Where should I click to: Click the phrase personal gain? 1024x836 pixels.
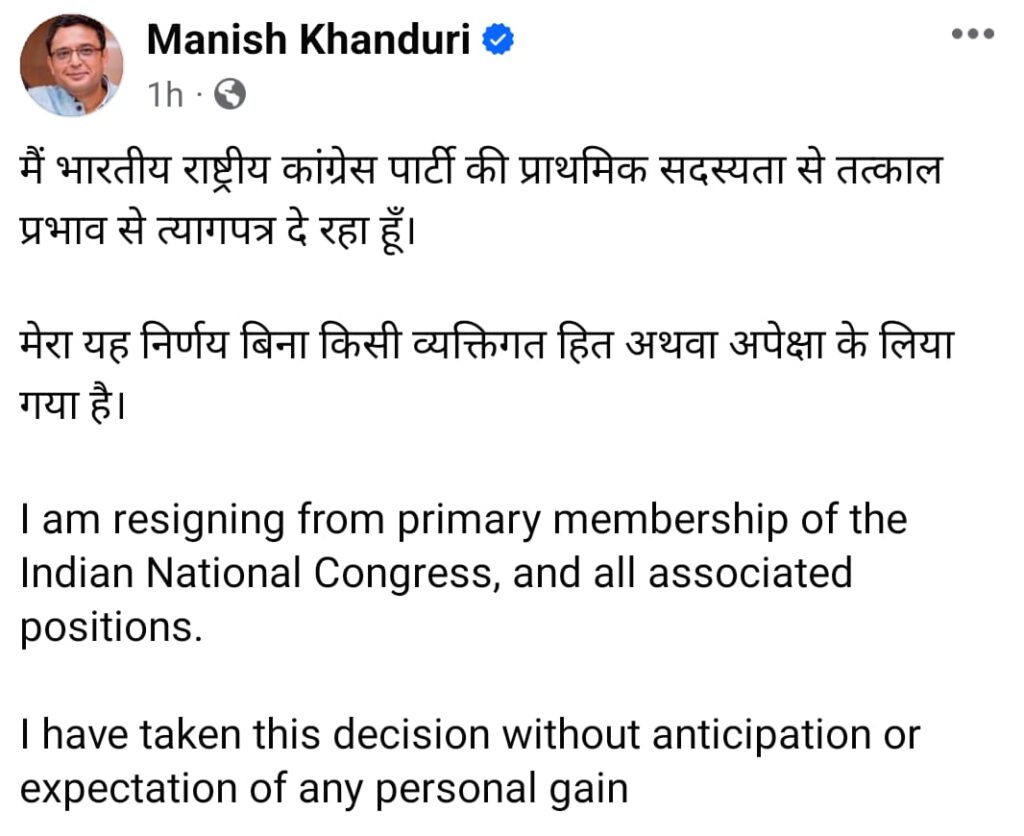coord(502,790)
